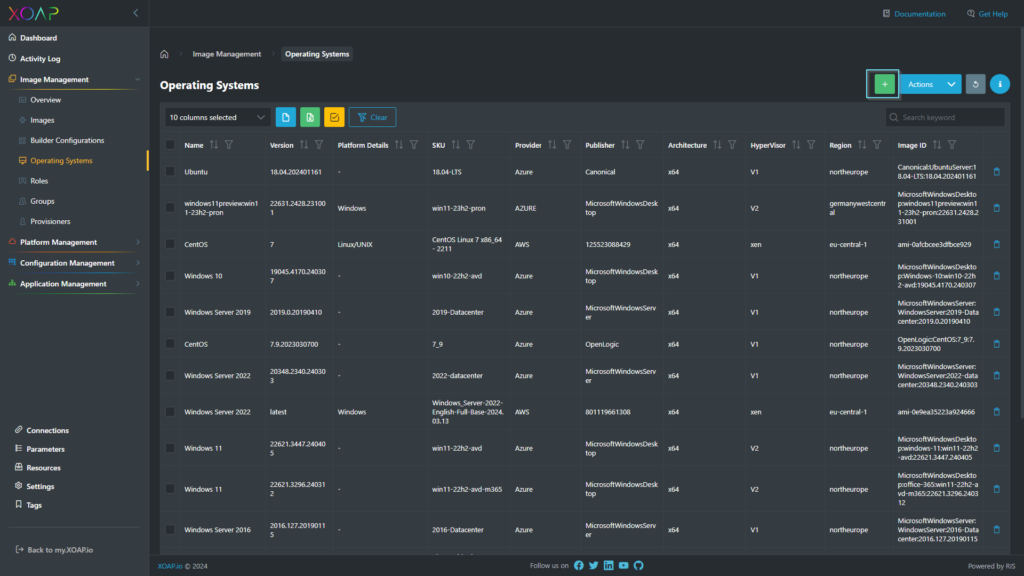Click the blue export file icon
The width and height of the screenshot is (1024, 576).
pos(285,118)
